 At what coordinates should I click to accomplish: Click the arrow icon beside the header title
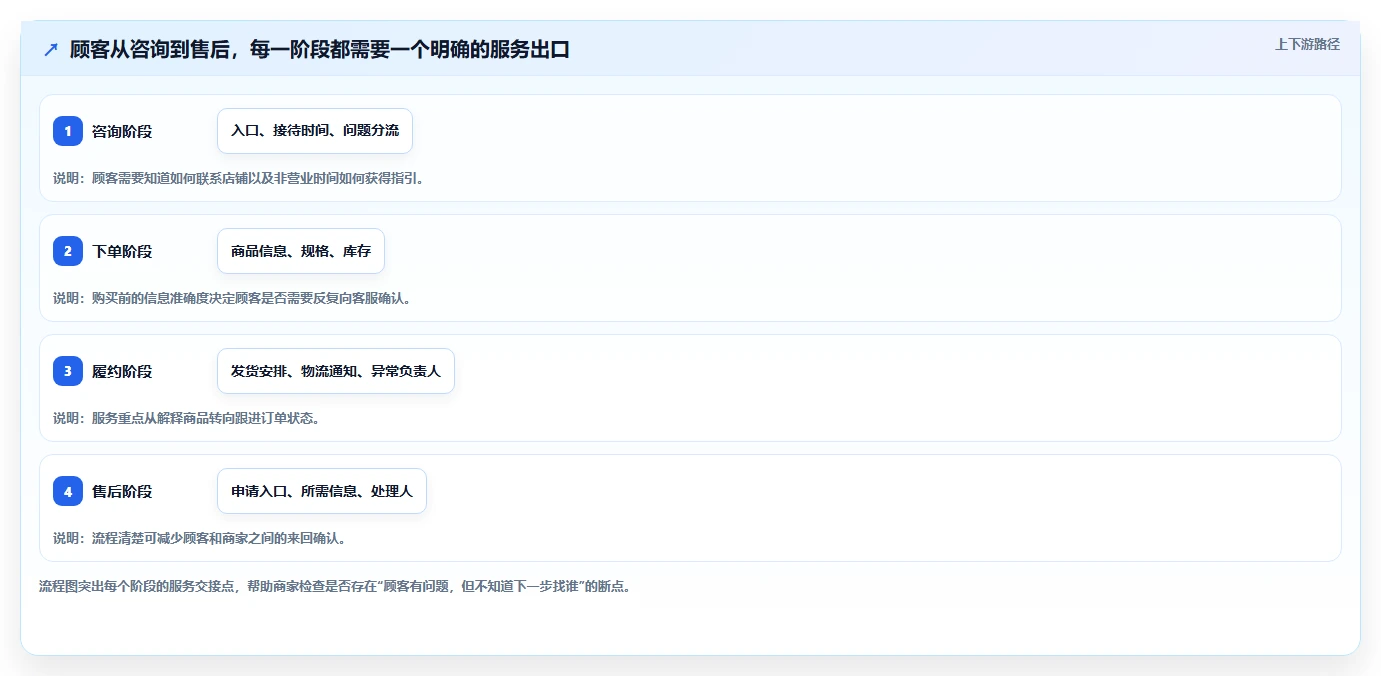point(51,49)
